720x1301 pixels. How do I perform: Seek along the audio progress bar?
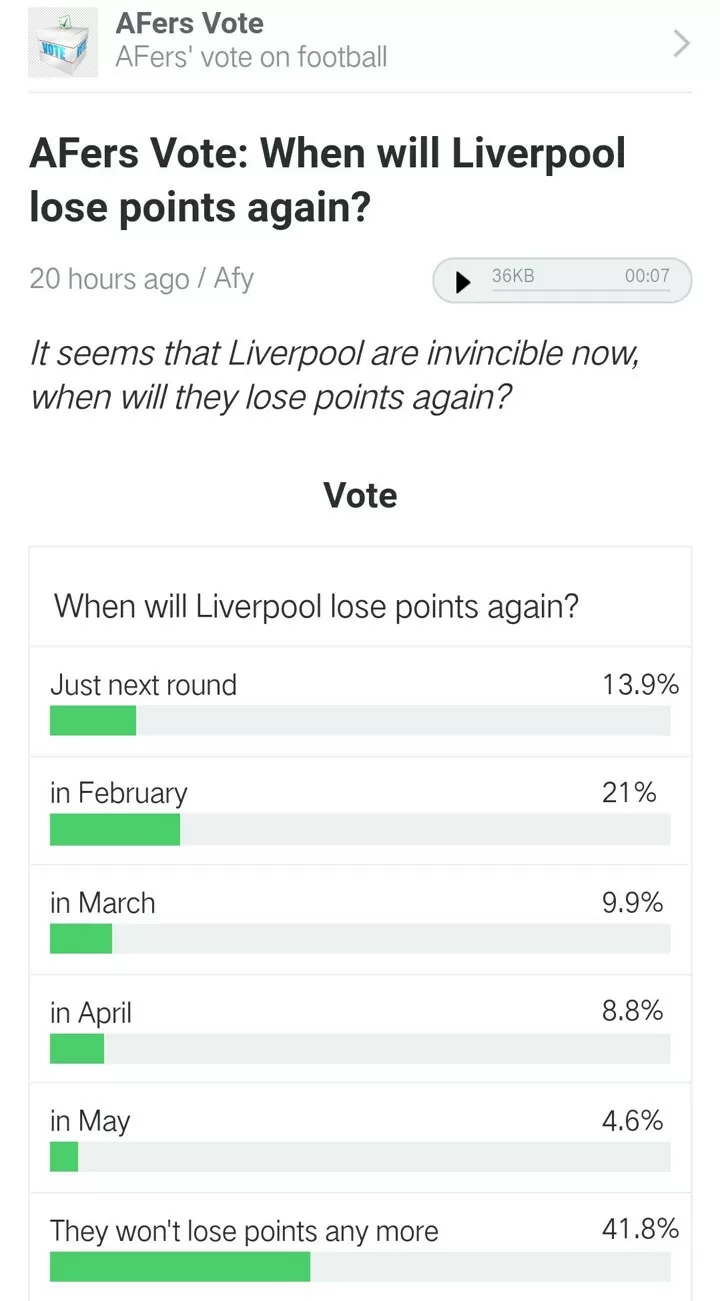pos(580,292)
